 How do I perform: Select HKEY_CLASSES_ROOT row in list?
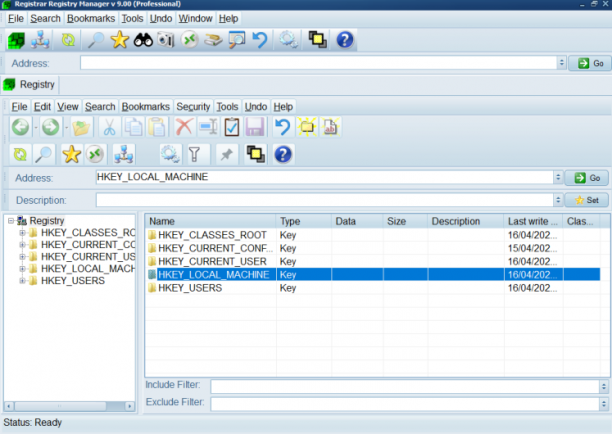[x=374, y=235]
